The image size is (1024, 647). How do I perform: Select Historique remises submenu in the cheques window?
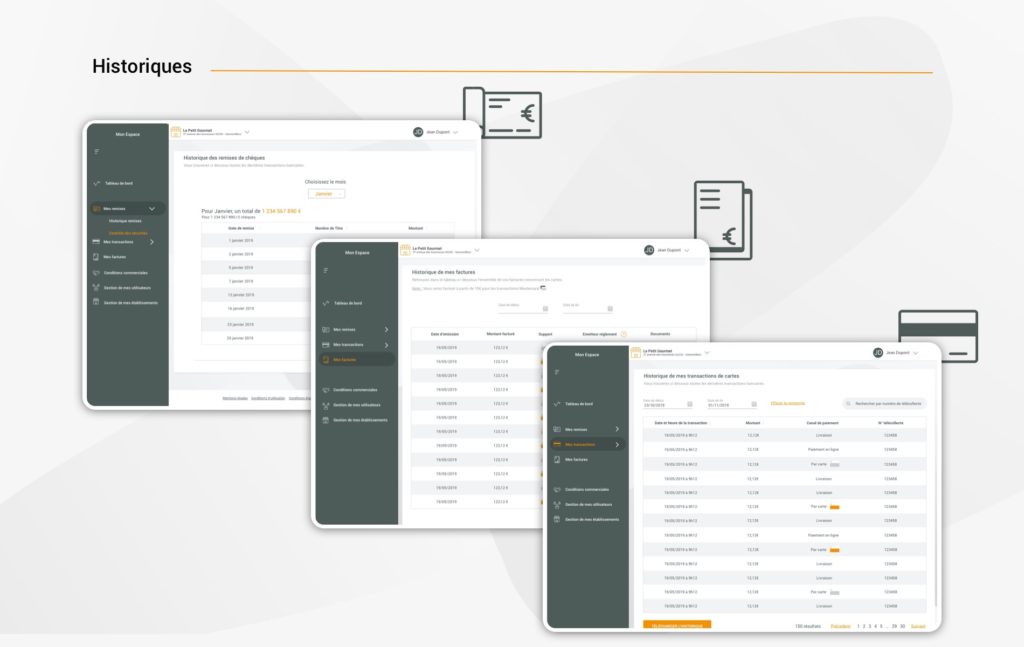(x=125, y=221)
